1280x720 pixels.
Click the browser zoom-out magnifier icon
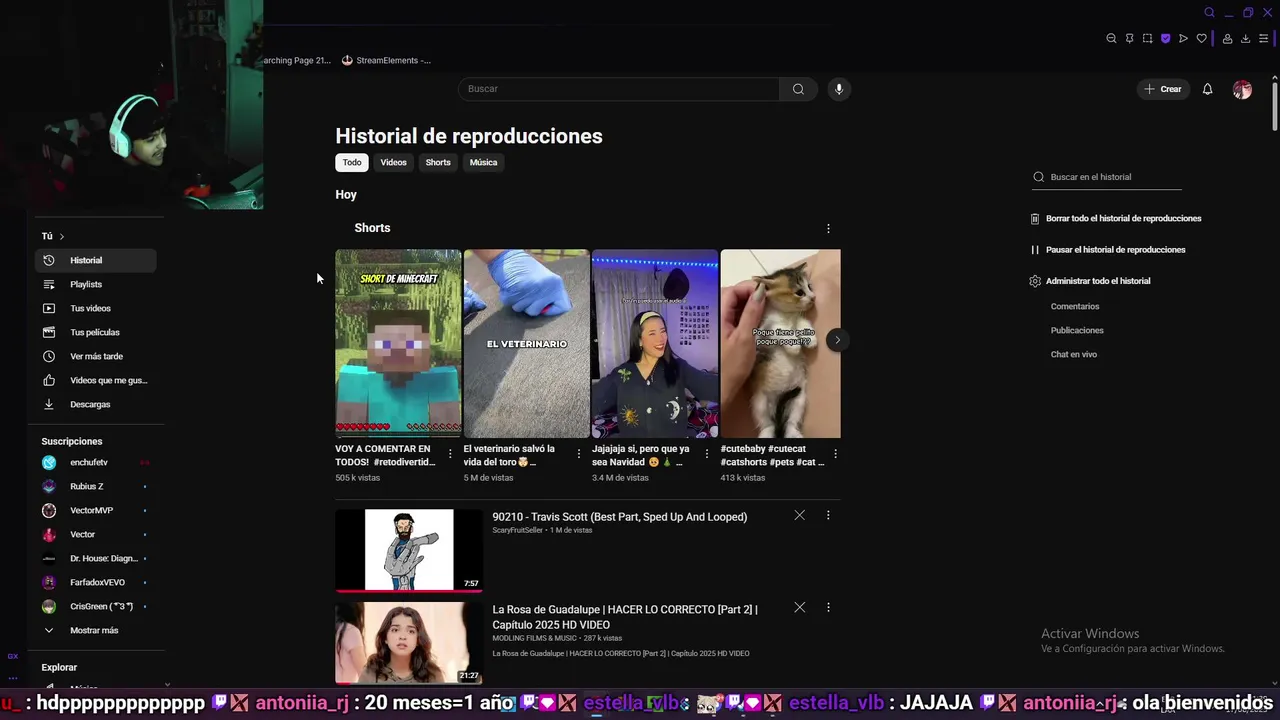click(1111, 39)
